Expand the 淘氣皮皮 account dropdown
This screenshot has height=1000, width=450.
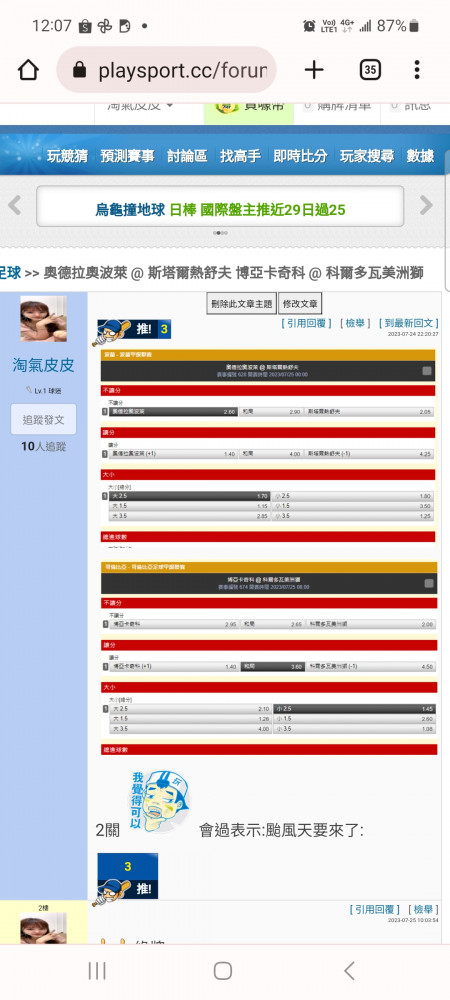point(140,106)
